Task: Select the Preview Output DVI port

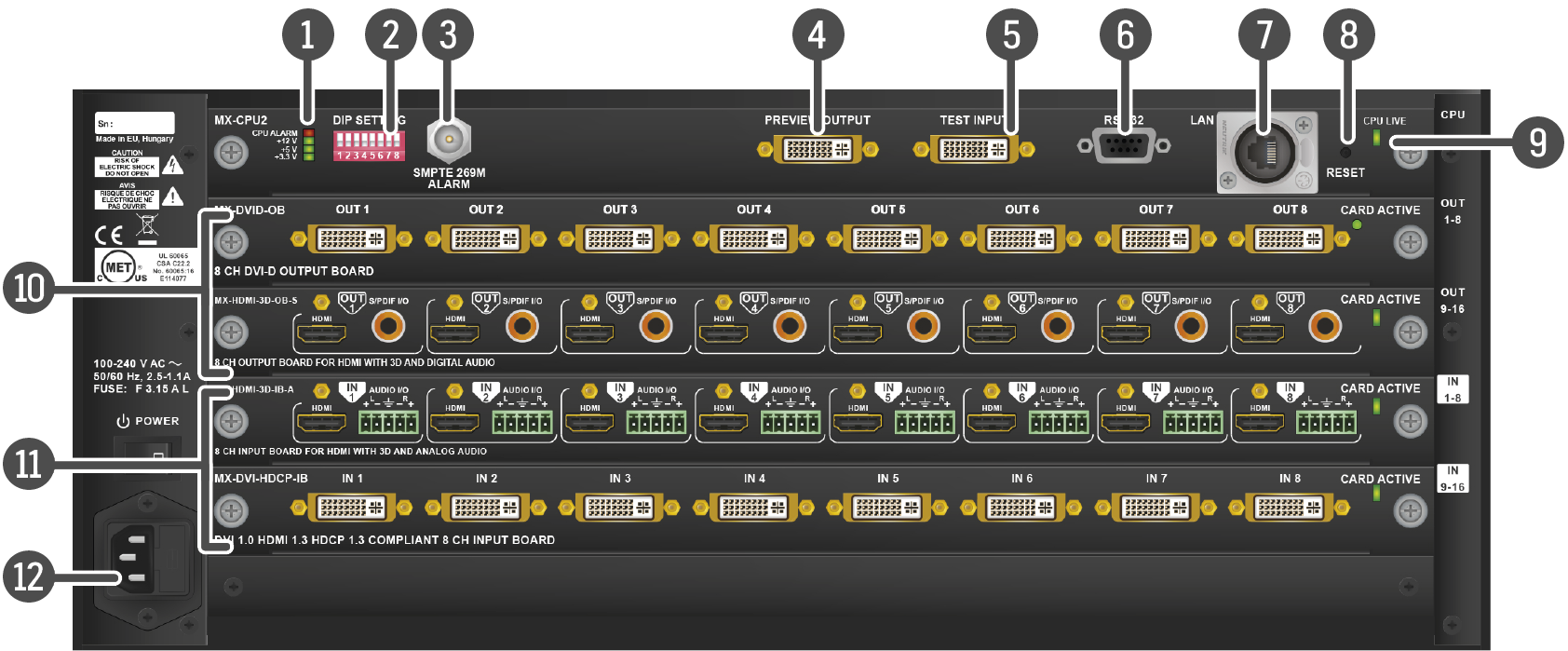Action: pyautogui.click(x=817, y=149)
